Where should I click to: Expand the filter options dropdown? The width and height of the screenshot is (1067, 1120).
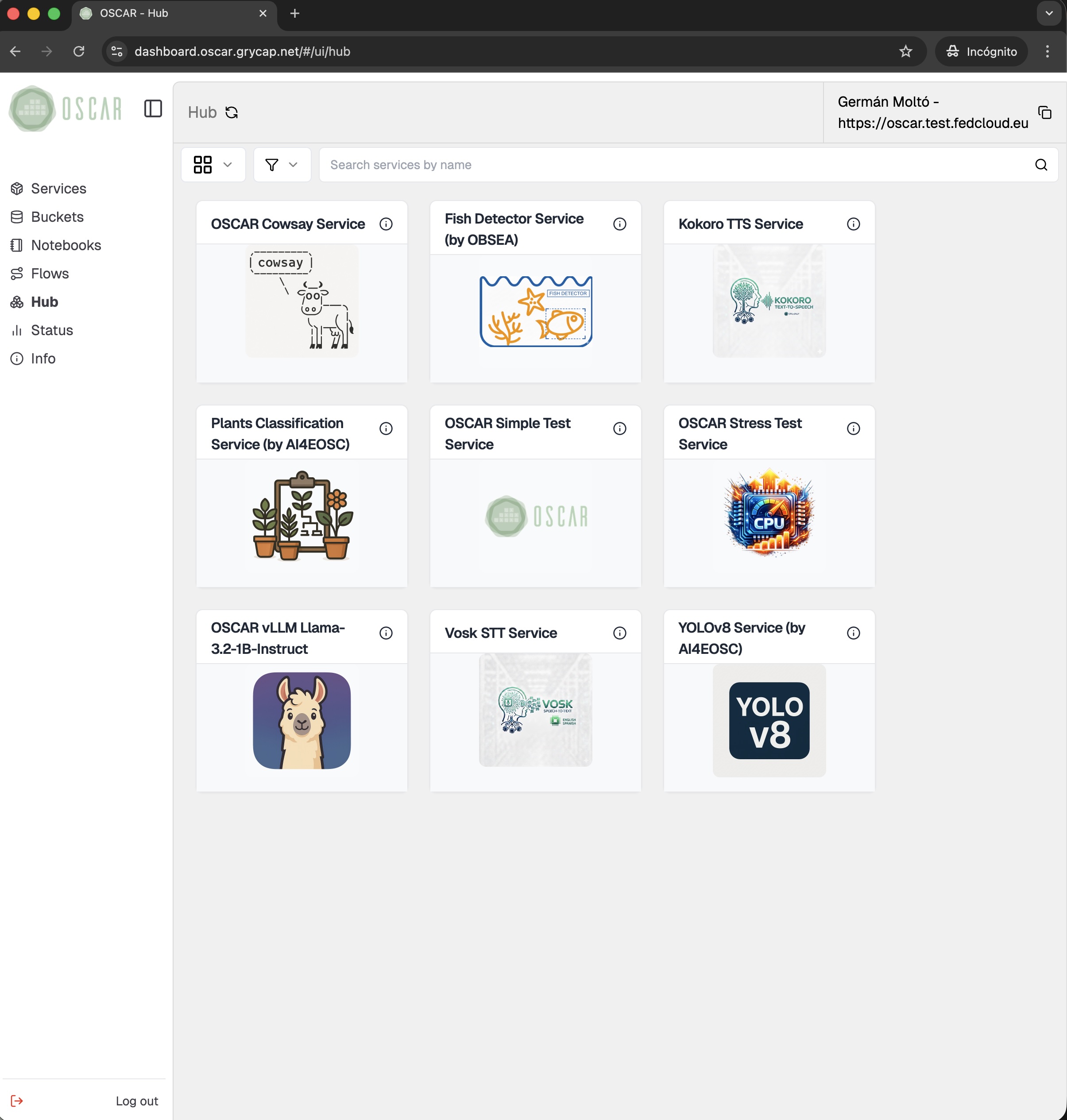click(x=282, y=164)
